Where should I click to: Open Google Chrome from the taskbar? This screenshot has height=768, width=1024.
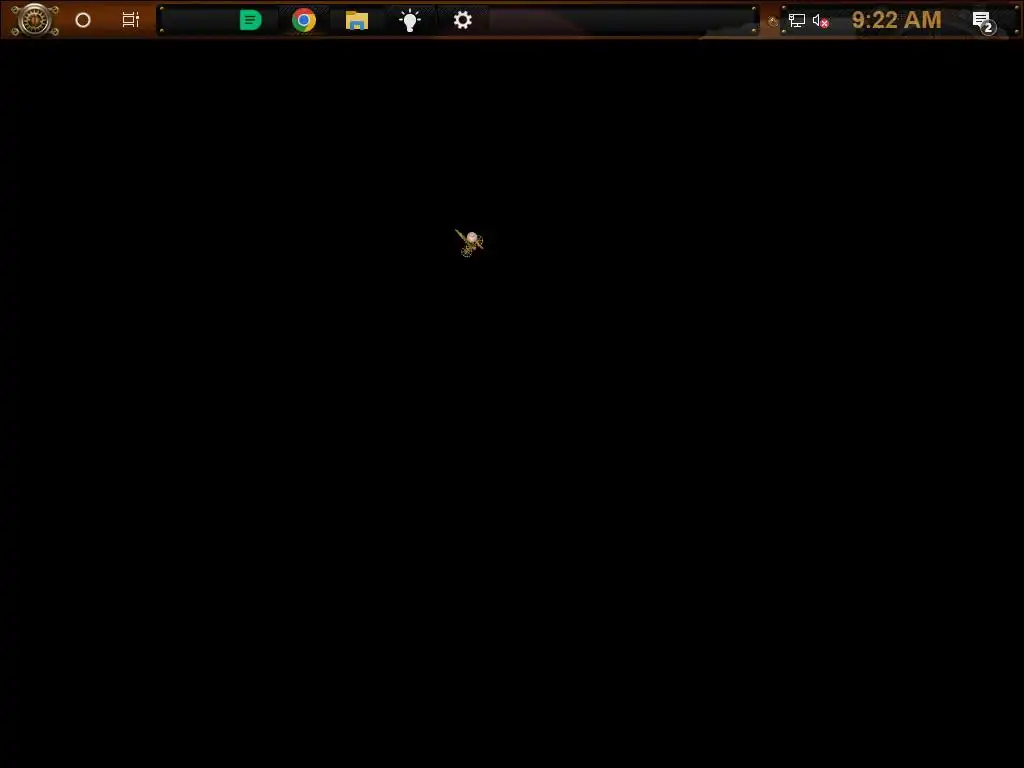[304, 20]
